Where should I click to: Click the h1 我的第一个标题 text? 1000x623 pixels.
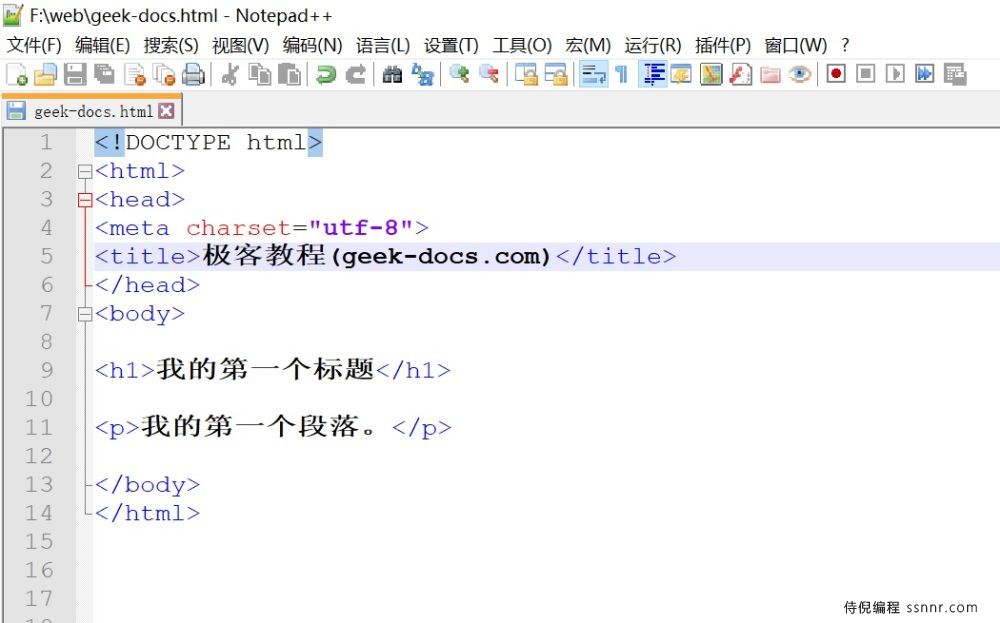[x=265, y=369]
